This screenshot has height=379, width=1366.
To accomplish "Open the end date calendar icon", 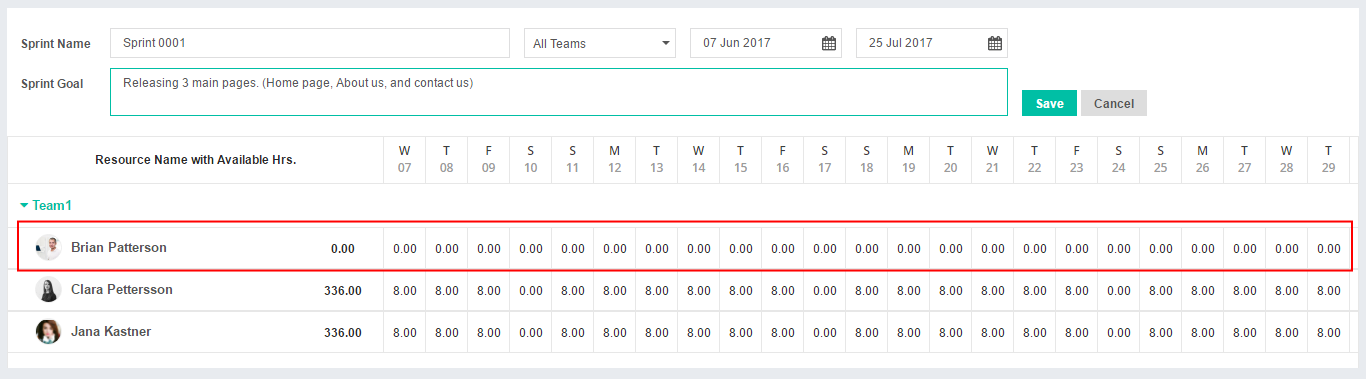I will coord(994,43).
